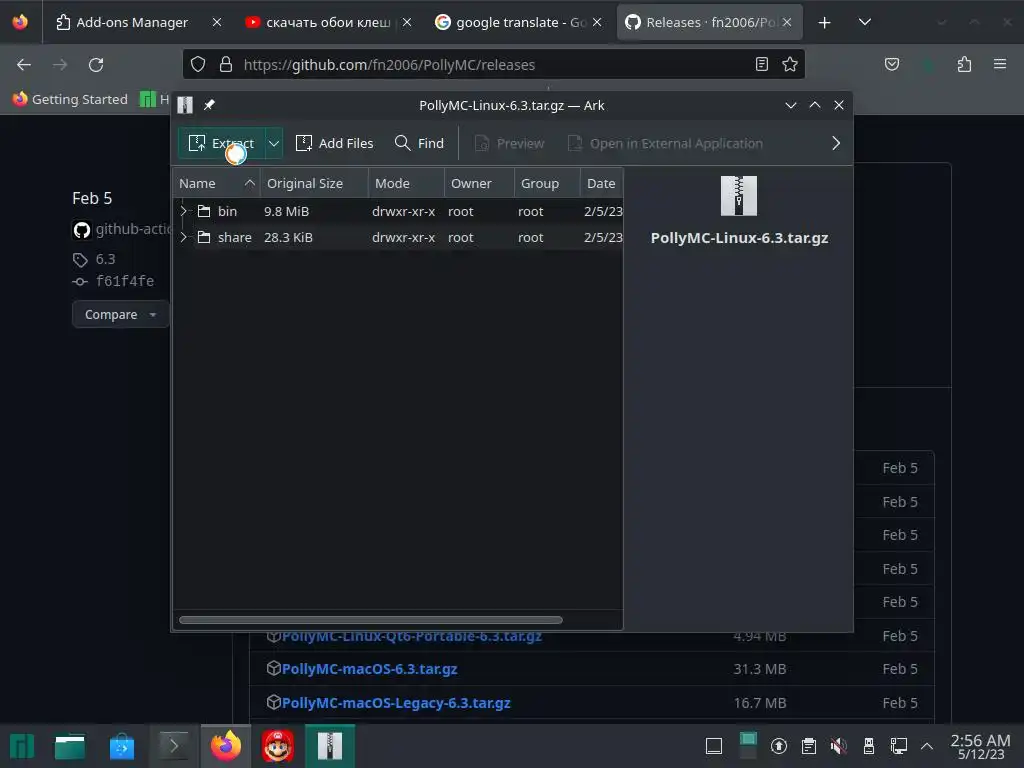Screen dimensions: 1024x768
Task: Click the site lock icon
Action: tap(226, 64)
